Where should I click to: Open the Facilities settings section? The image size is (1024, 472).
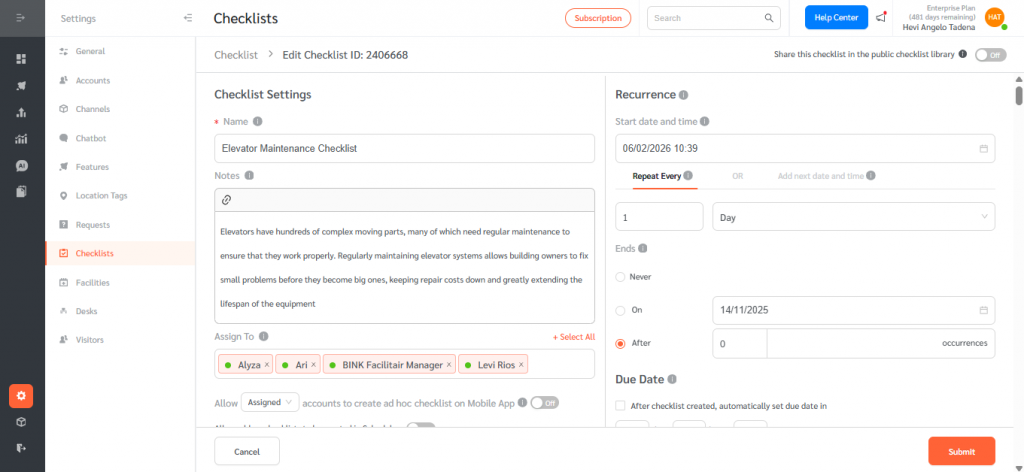coord(92,282)
